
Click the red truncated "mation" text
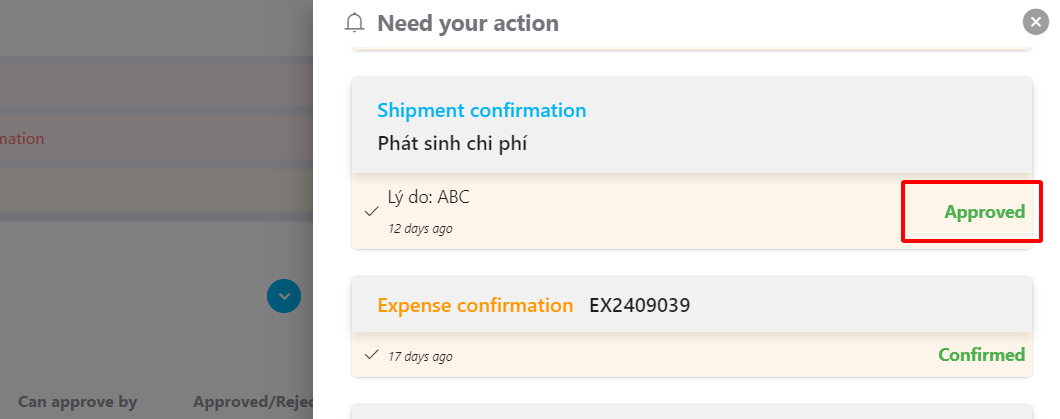click(x=22, y=139)
